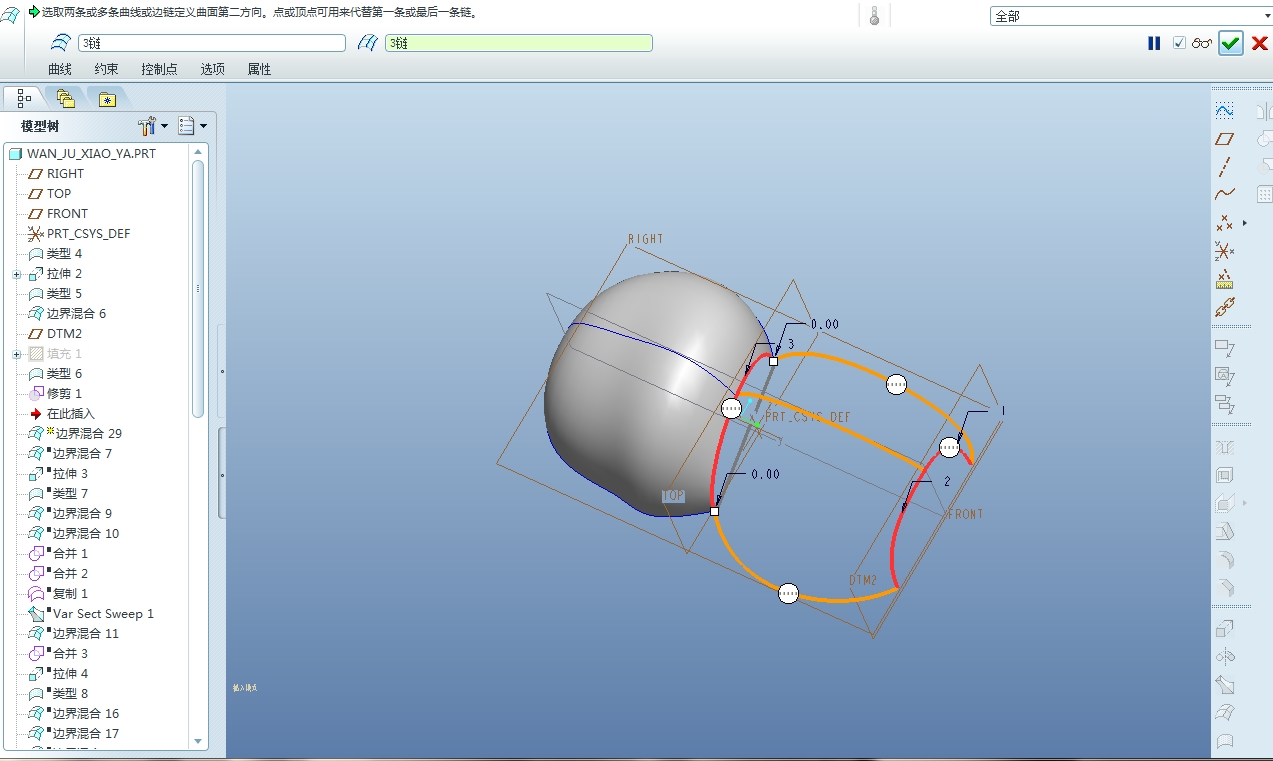Viewport: 1273px width, 761px height.
Task: Toggle the preview glasses icon
Action: point(1202,43)
